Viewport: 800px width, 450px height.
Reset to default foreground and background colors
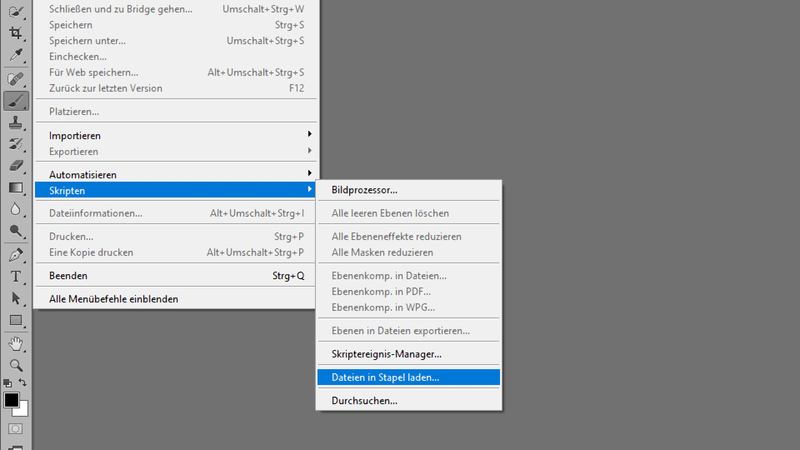tap(7, 383)
